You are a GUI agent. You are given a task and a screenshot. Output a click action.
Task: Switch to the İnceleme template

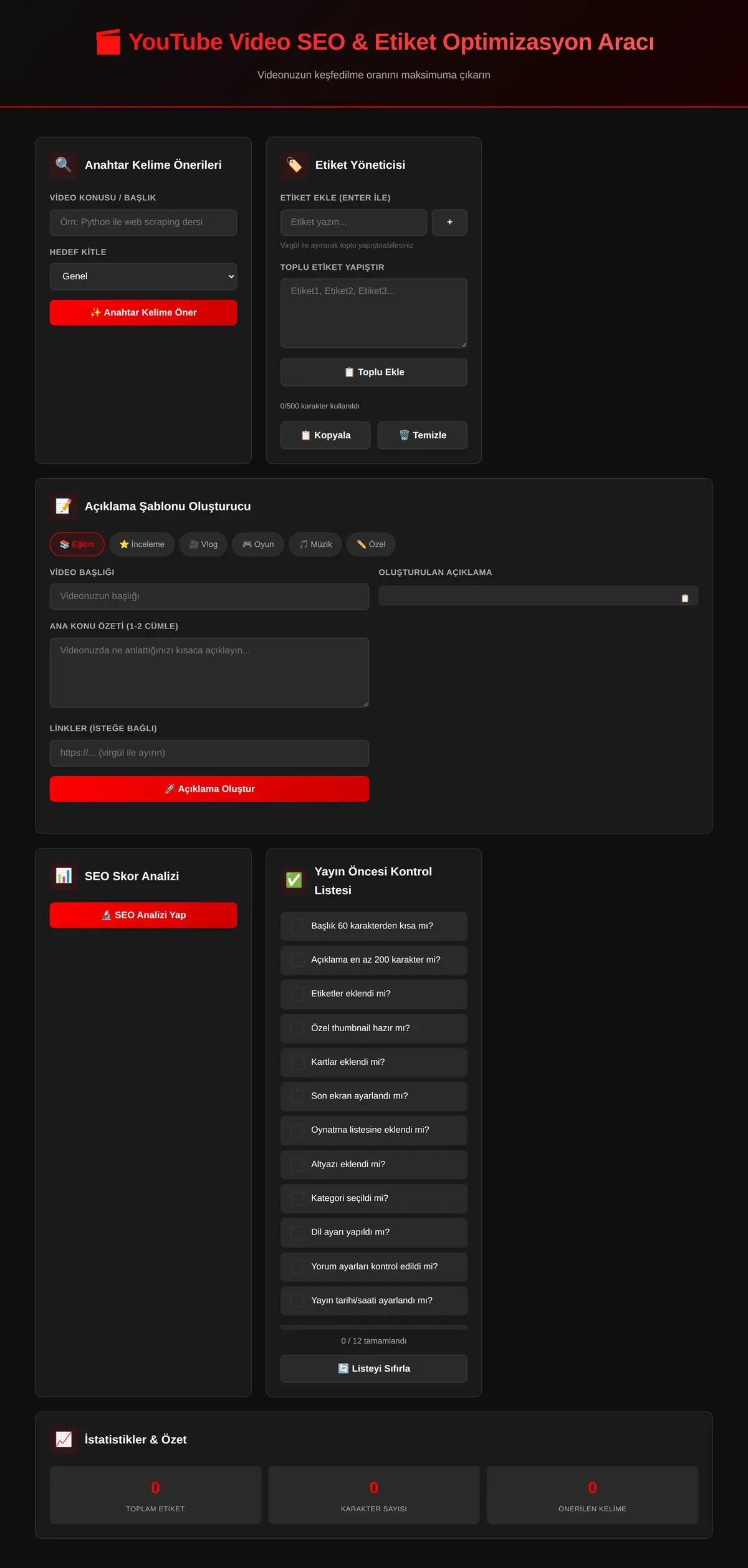[142, 544]
